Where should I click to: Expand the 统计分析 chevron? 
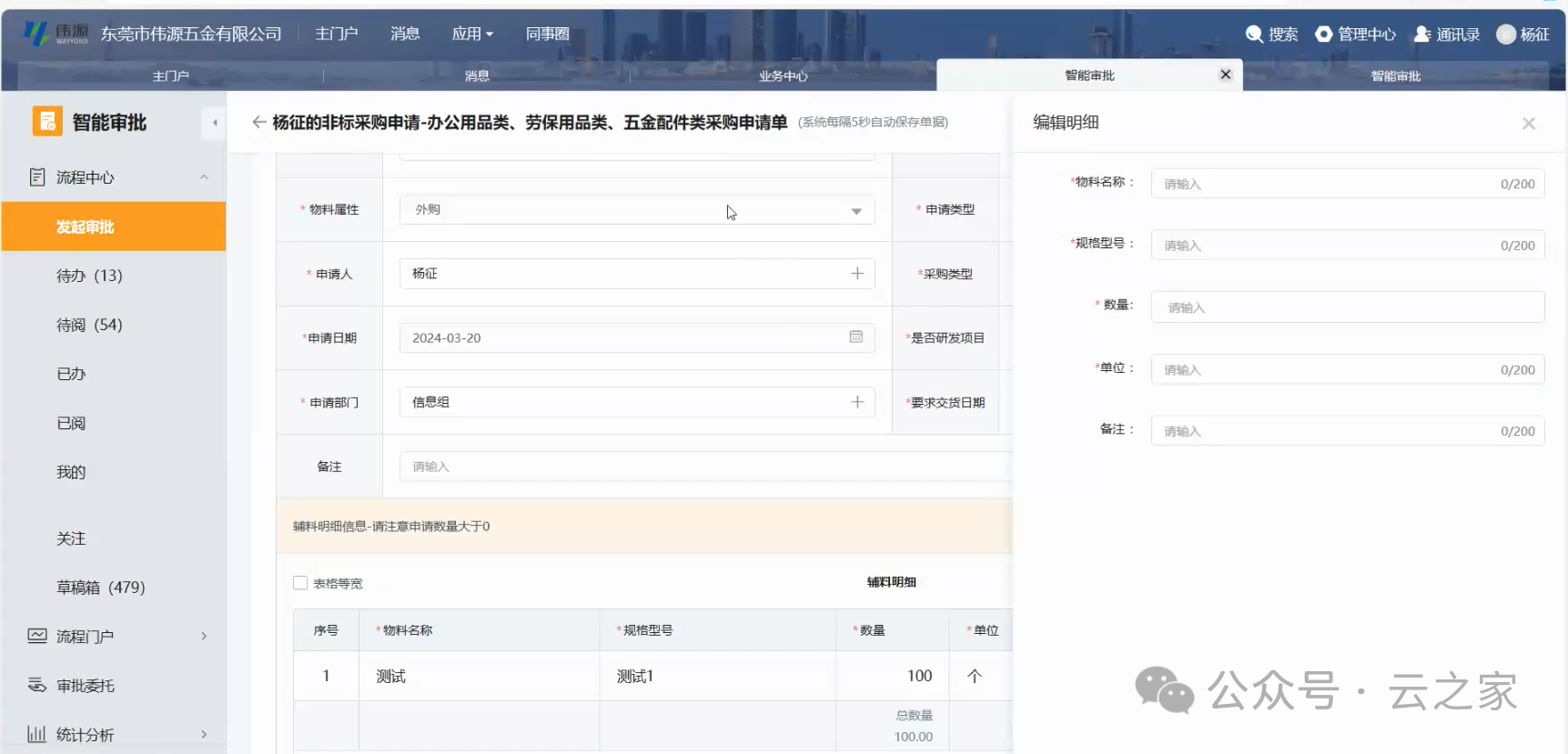(204, 734)
